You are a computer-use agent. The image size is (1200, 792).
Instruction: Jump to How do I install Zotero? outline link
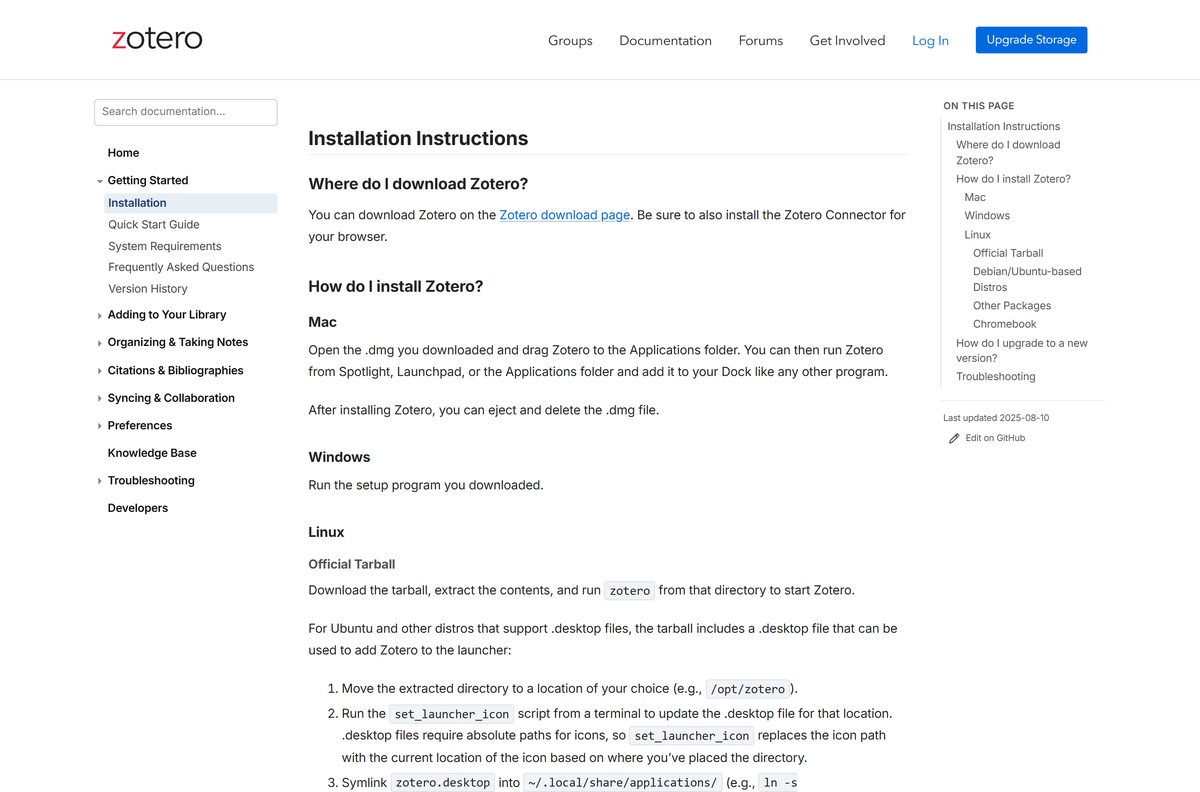[x=1013, y=179]
